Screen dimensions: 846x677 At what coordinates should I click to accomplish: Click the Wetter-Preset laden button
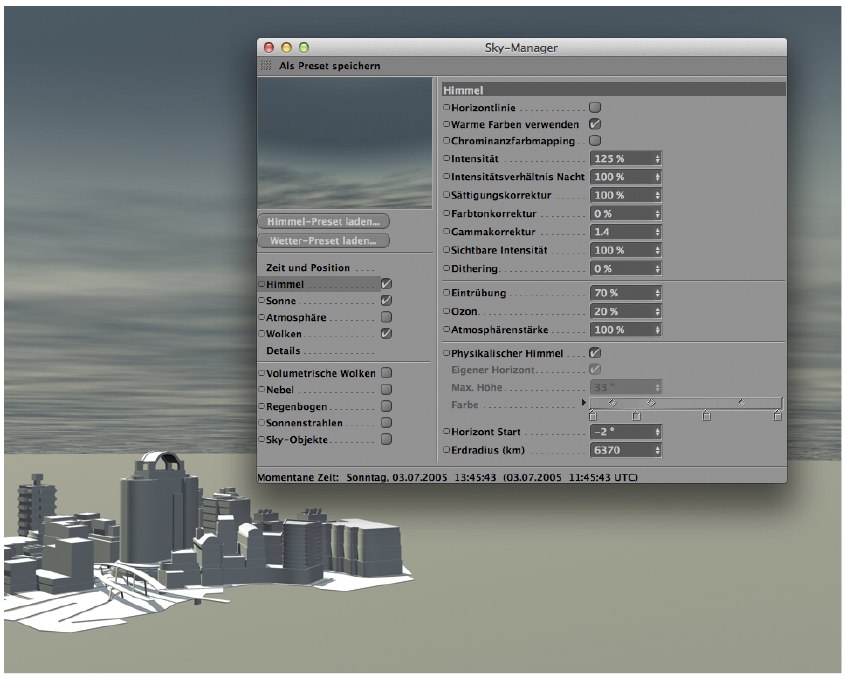tap(323, 241)
